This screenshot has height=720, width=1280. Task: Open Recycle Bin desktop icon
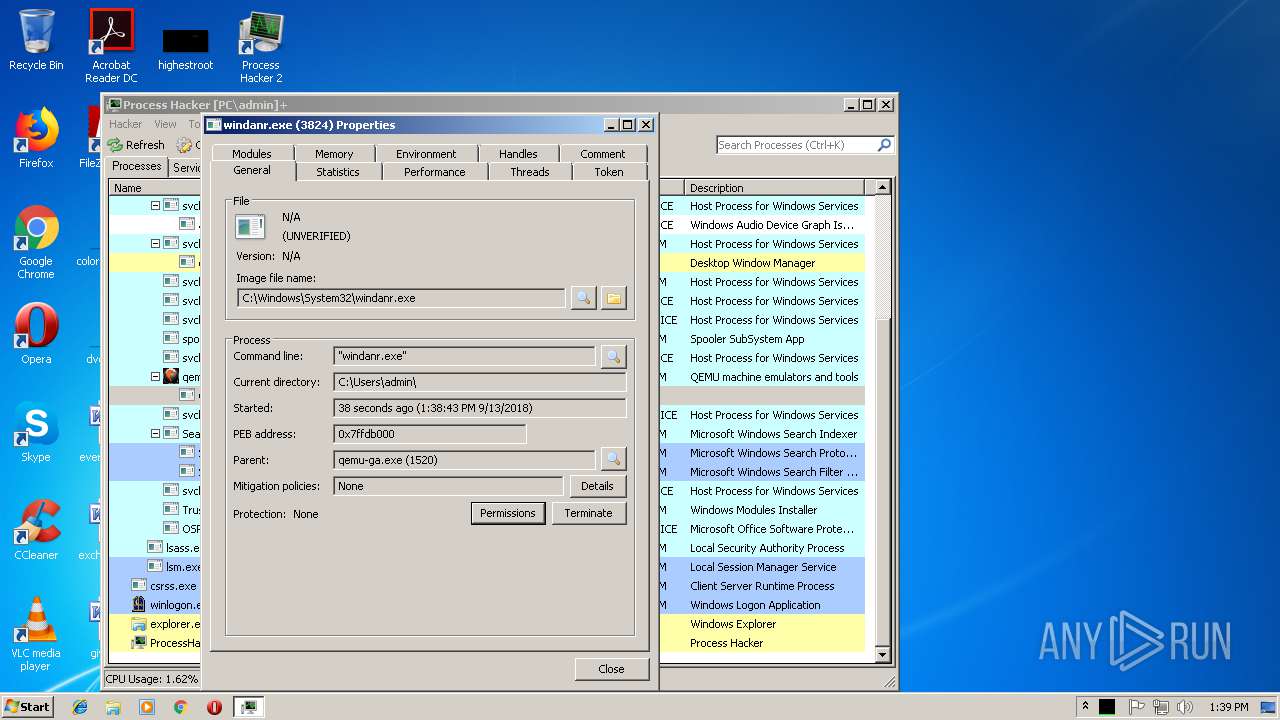[x=36, y=40]
